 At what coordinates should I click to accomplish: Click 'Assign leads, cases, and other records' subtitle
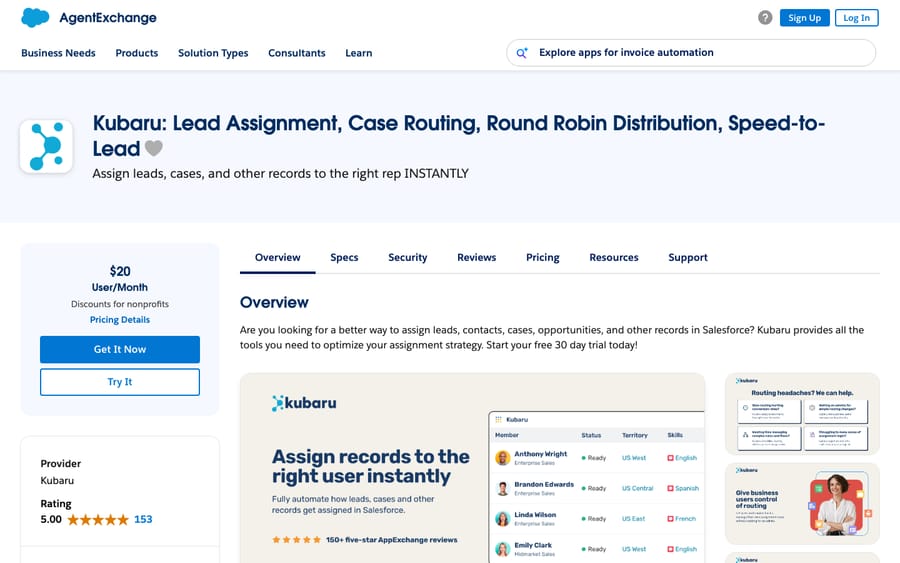pyautogui.click(x=281, y=173)
